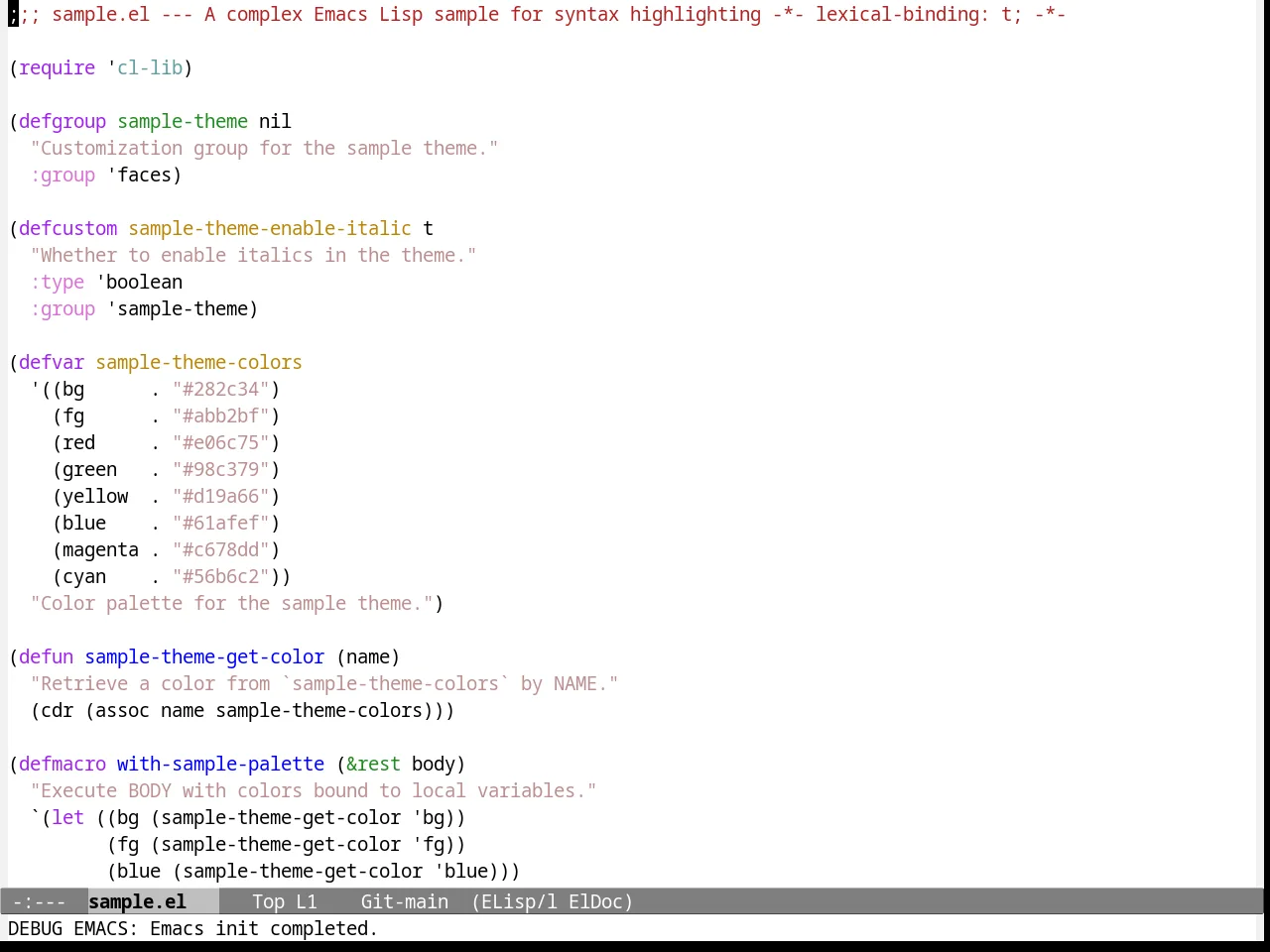Click the color string "#e06c75"

[220, 442]
